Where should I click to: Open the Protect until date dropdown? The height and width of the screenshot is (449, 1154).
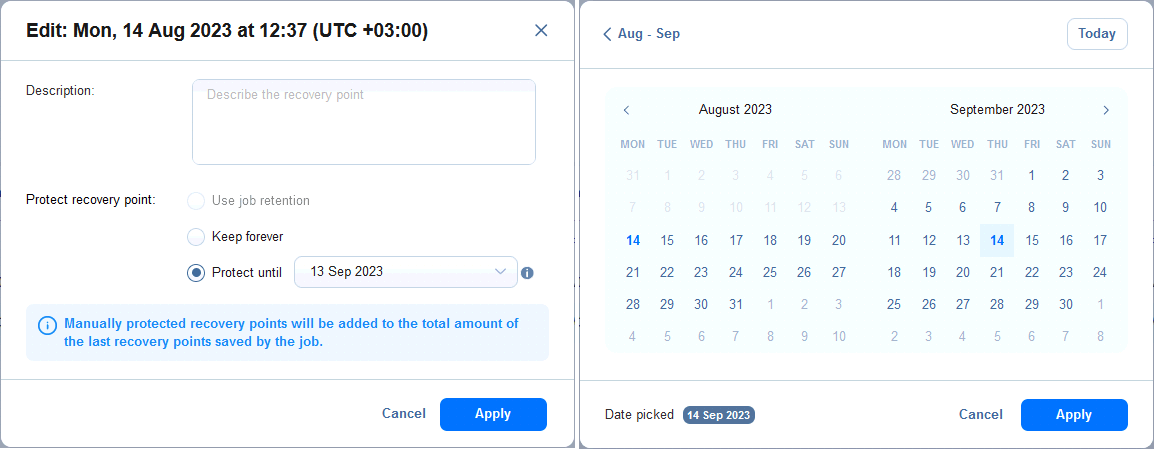click(x=406, y=272)
